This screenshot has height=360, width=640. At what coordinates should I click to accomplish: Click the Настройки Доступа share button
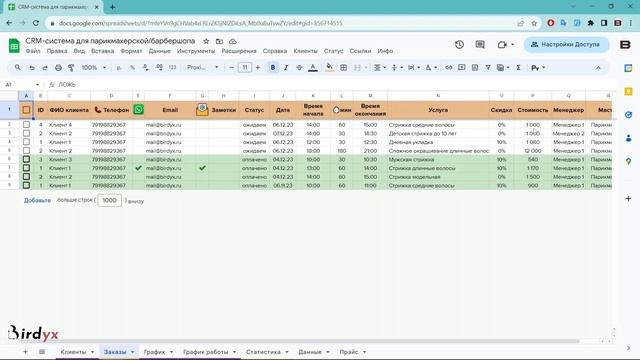click(566, 44)
